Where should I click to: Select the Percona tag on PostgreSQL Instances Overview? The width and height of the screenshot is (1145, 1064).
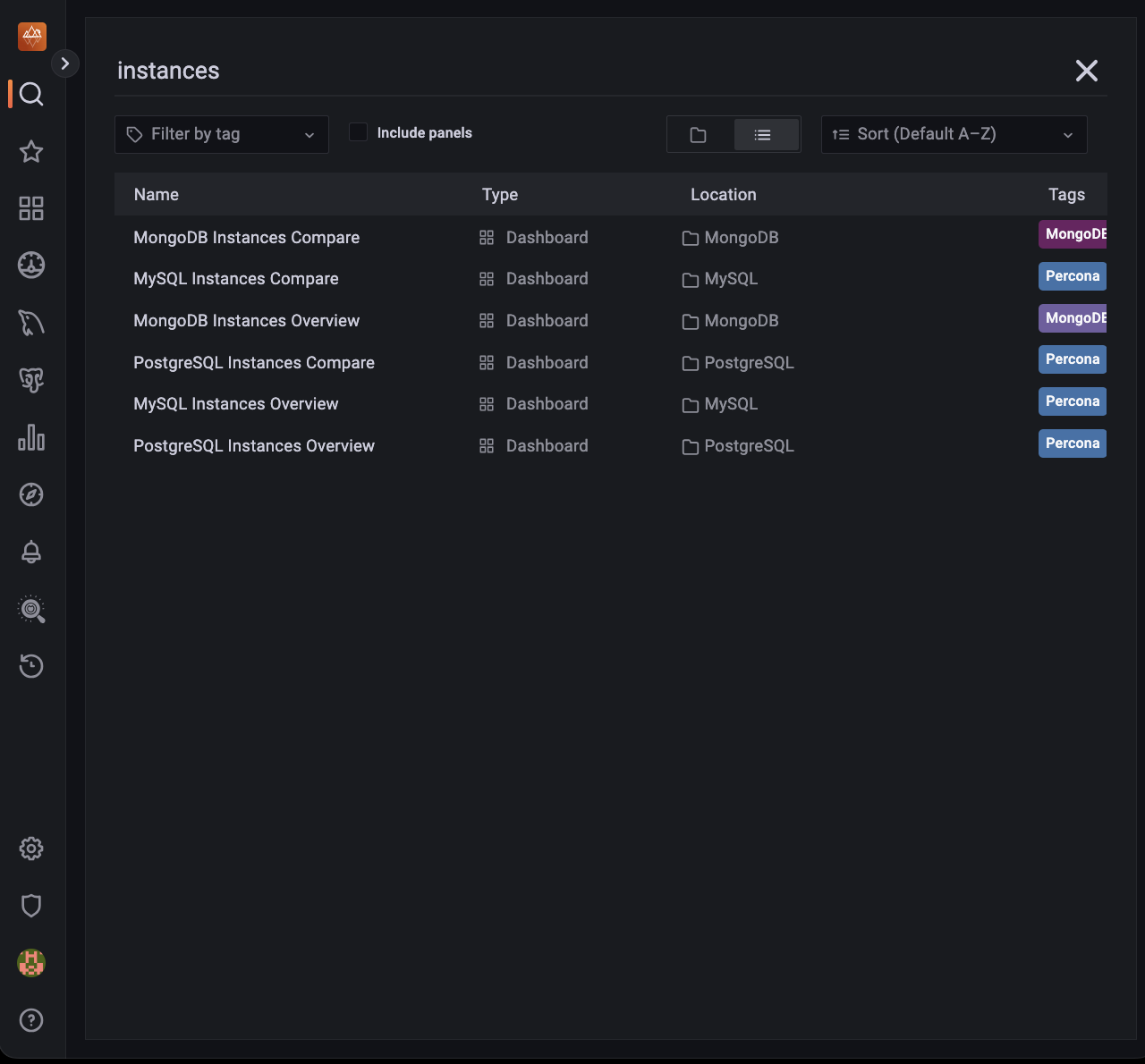point(1072,443)
